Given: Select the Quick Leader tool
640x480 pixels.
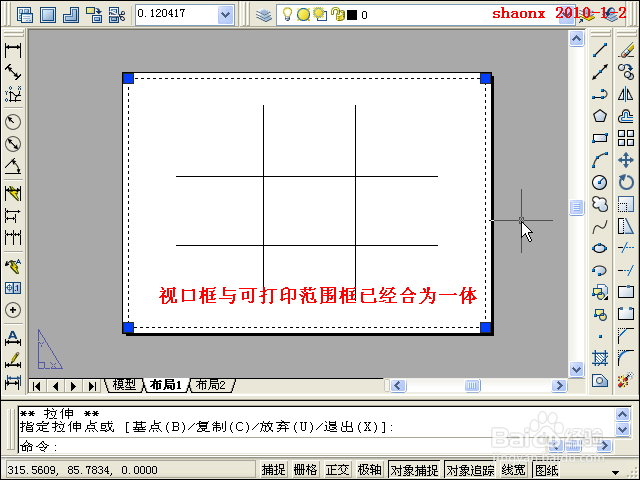Looking at the screenshot, I should point(13,266).
